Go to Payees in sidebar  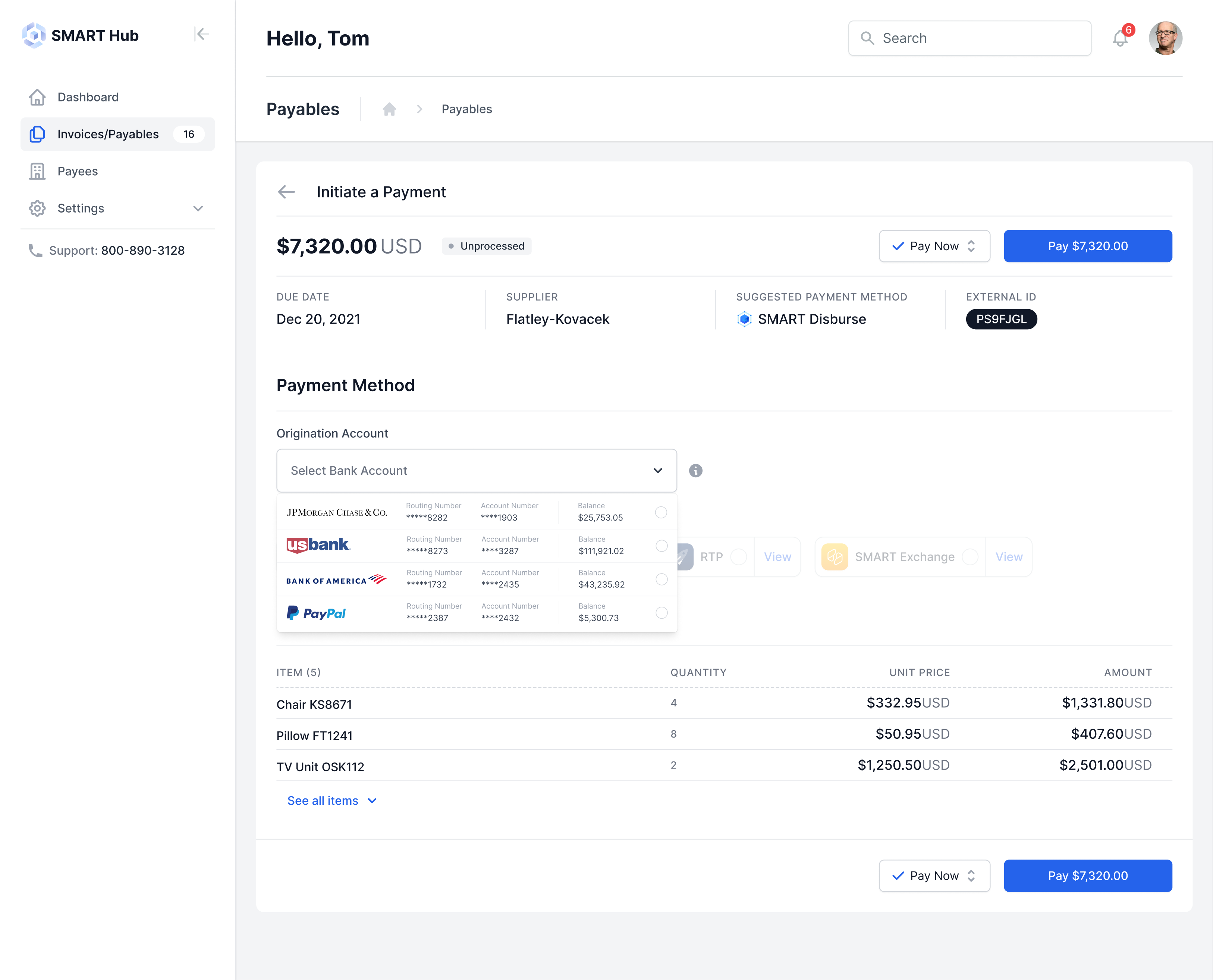pos(77,171)
